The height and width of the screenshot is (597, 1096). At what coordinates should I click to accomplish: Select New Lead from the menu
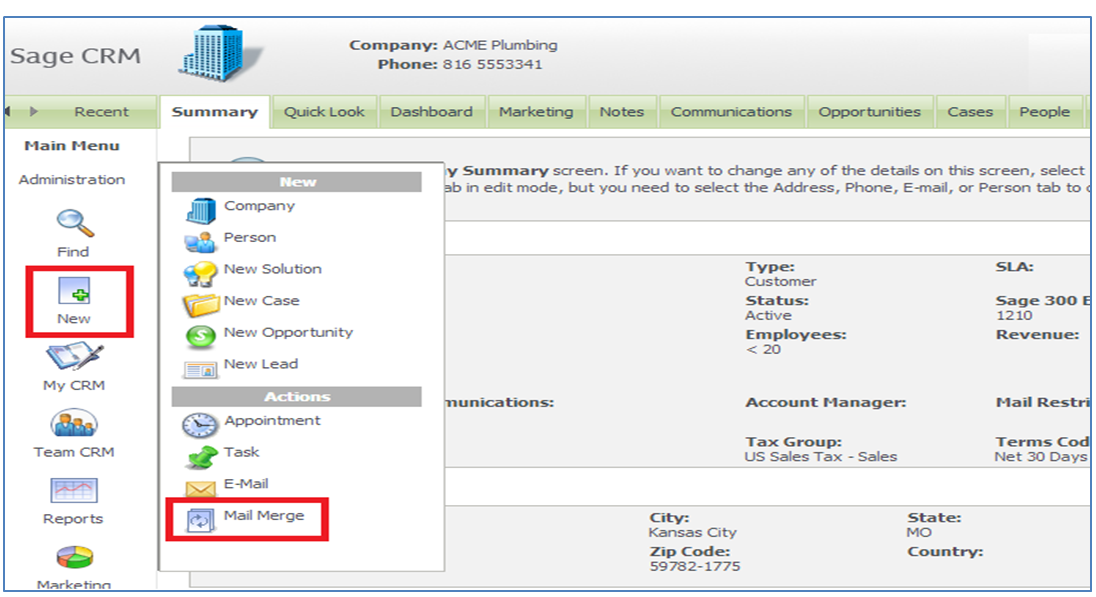(261, 364)
